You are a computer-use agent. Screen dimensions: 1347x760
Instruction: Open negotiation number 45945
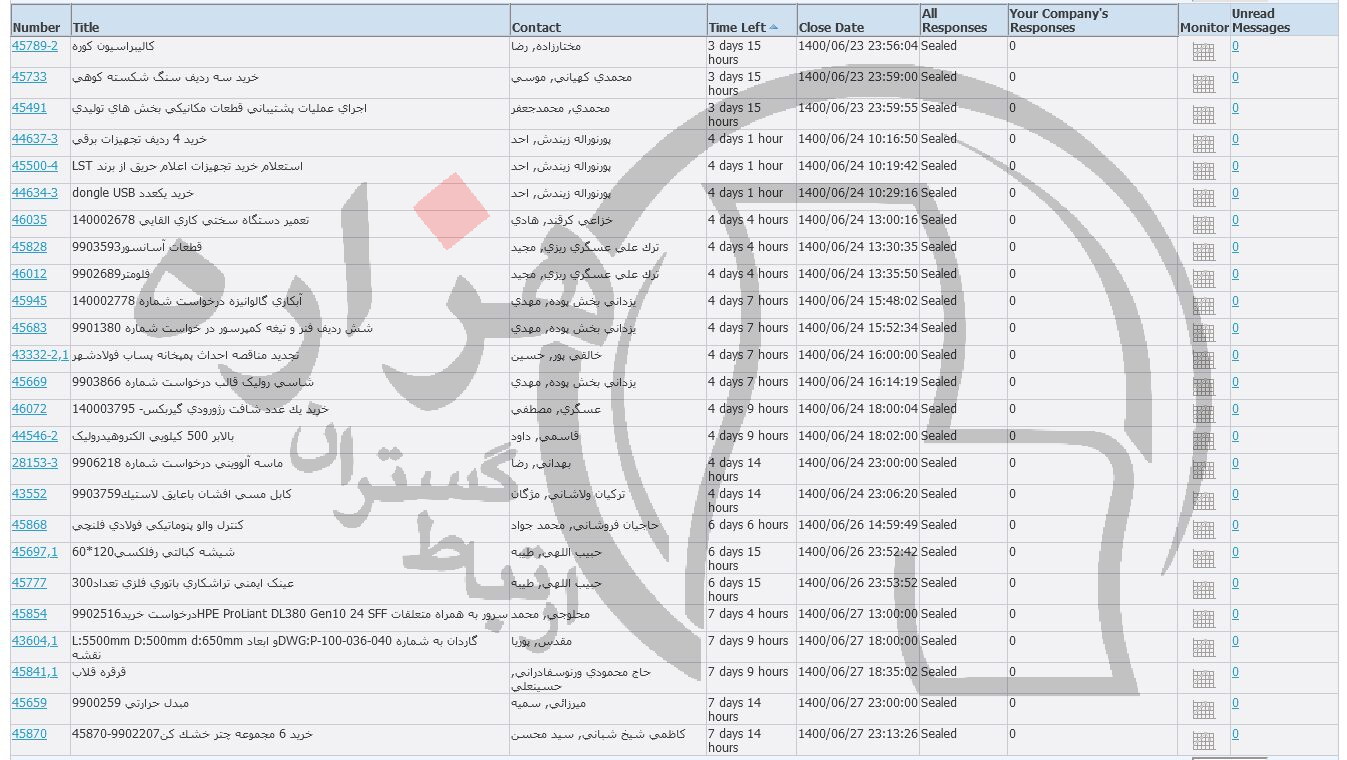pyautogui.click(x=29, y=301)
